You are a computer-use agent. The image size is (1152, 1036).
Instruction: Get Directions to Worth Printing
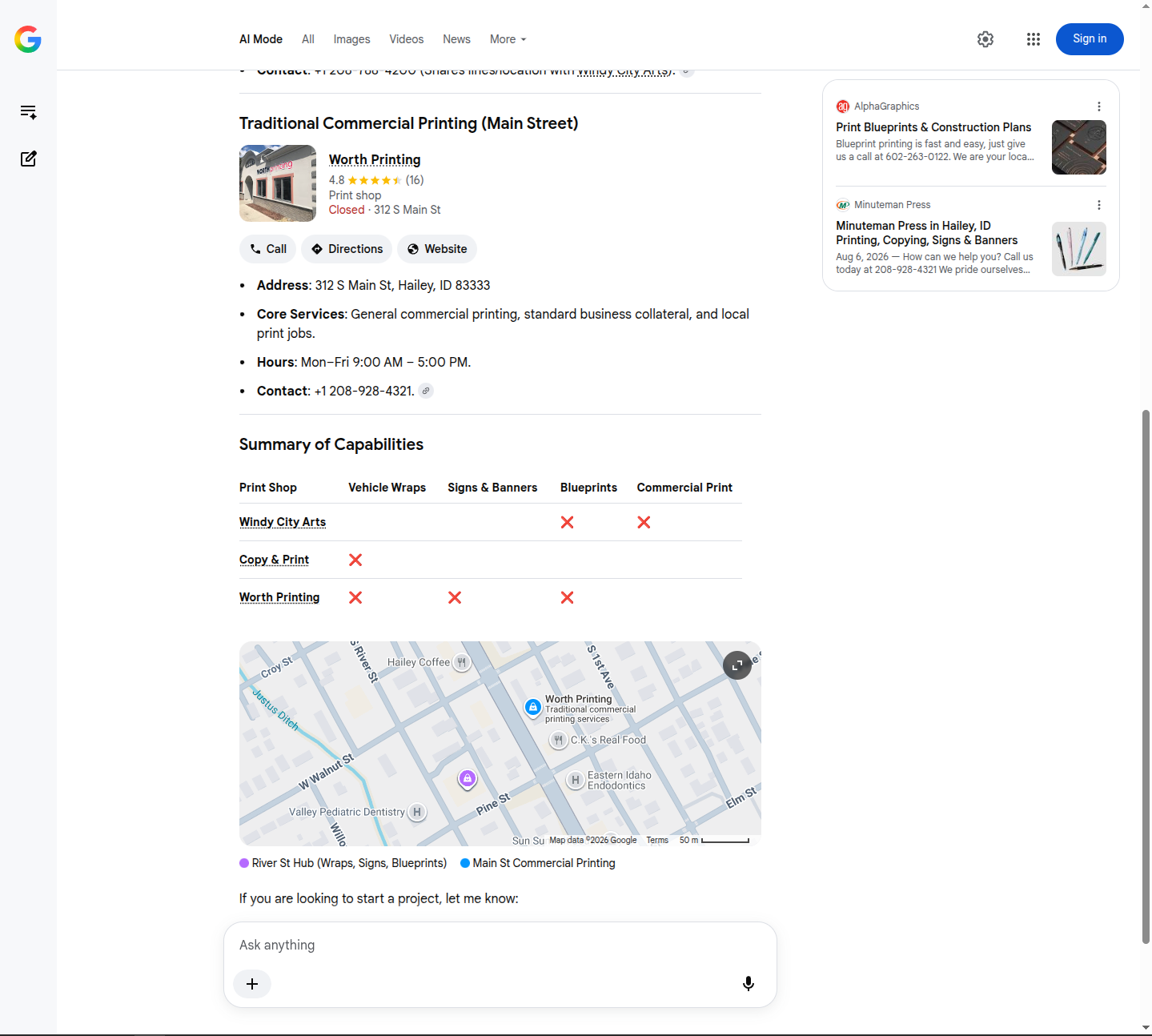pyautogui.click(x=347, y=249)
